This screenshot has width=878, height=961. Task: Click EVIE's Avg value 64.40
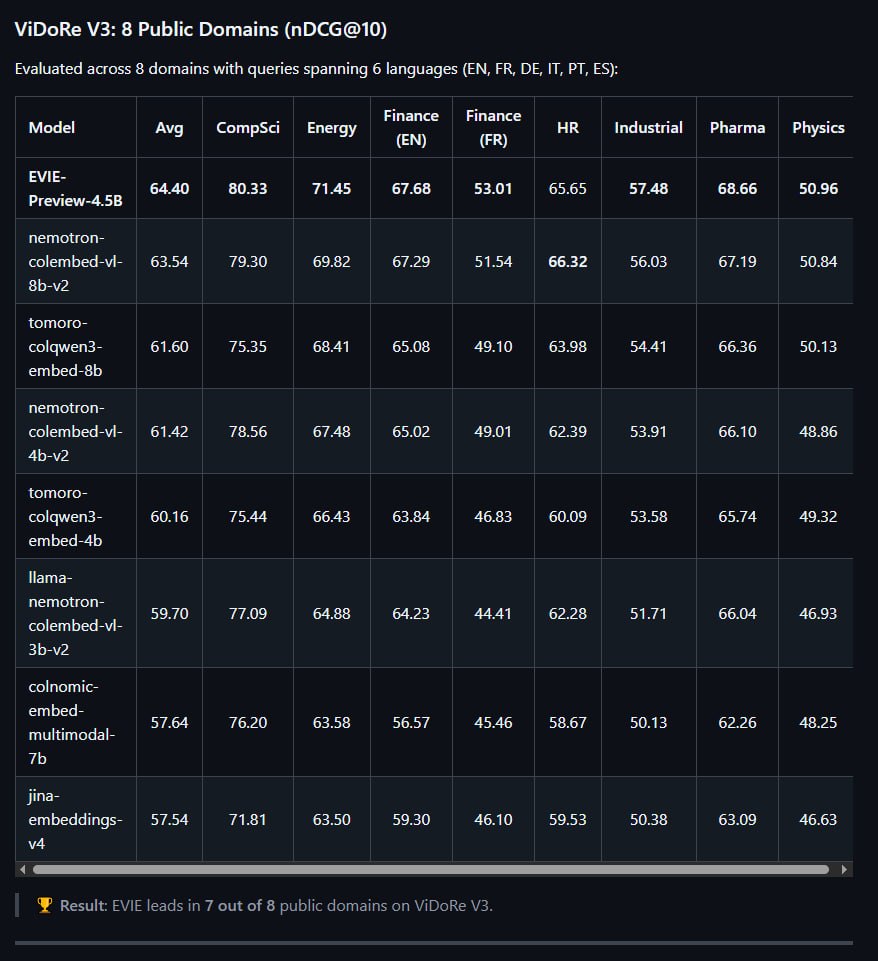[169, 188]
